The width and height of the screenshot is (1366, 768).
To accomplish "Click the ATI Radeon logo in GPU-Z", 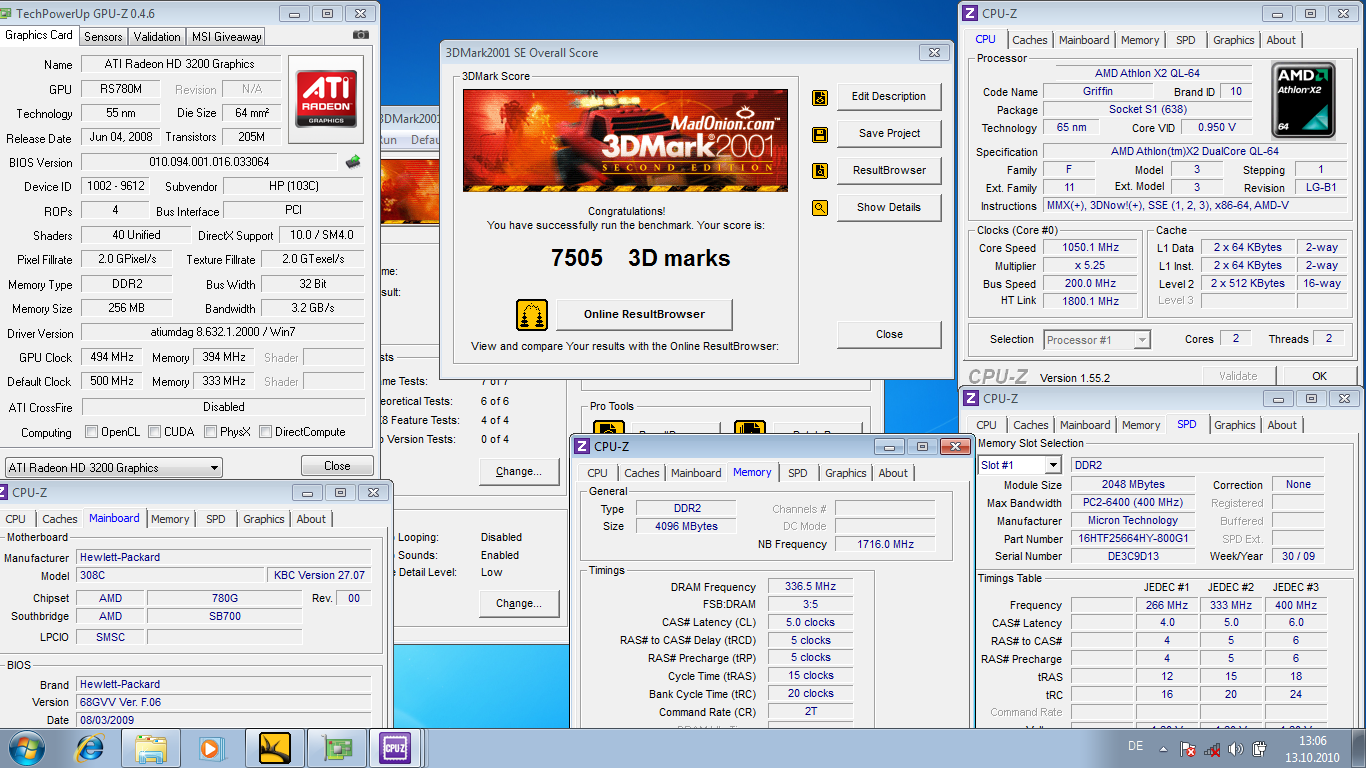I will point(326,98).
